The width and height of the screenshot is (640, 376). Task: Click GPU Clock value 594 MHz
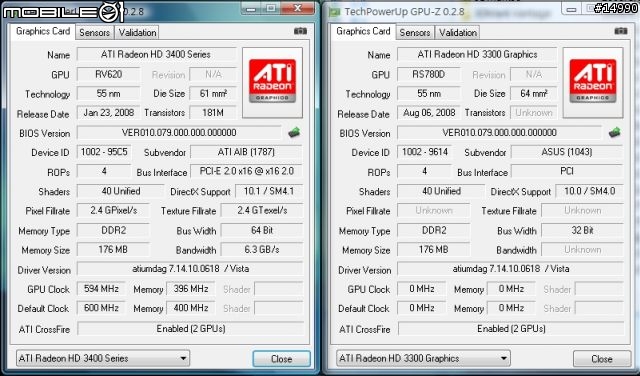pos(101,289)
